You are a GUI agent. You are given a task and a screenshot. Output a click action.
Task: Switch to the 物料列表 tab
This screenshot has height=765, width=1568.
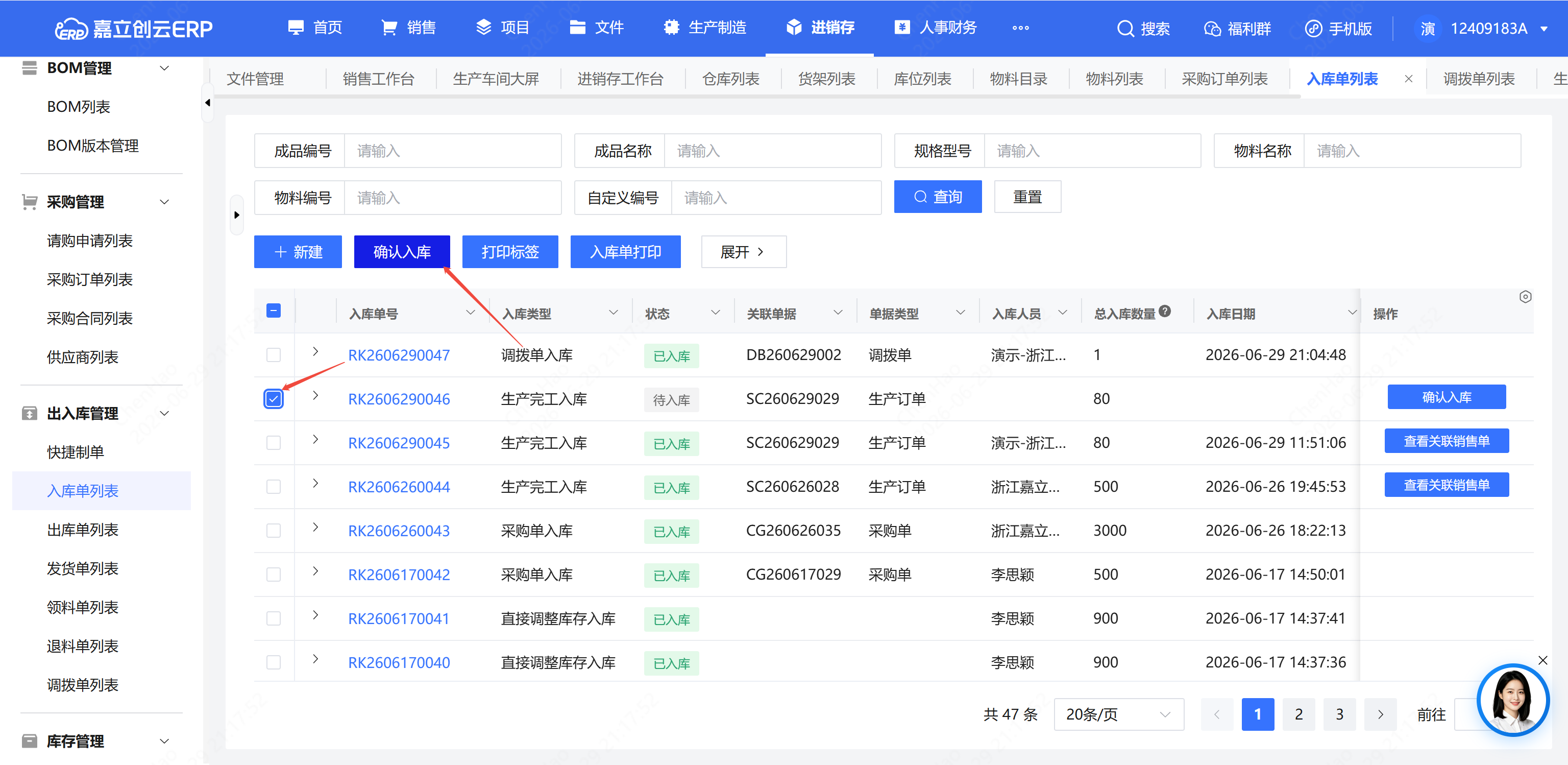1114,79
